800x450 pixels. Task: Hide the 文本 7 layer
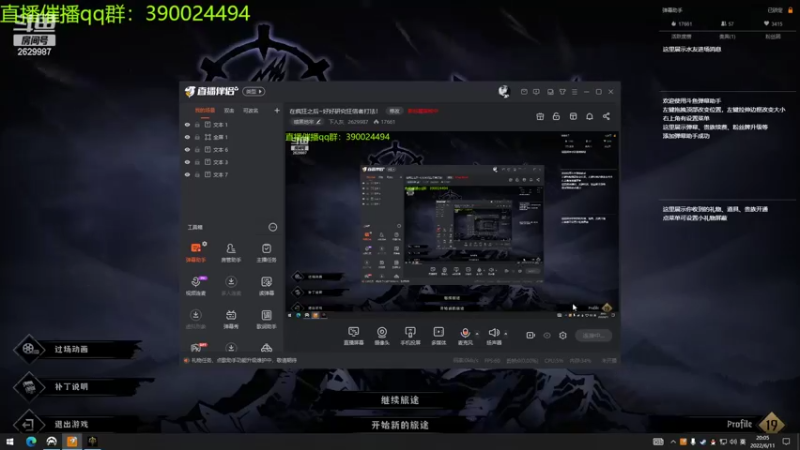187,174
